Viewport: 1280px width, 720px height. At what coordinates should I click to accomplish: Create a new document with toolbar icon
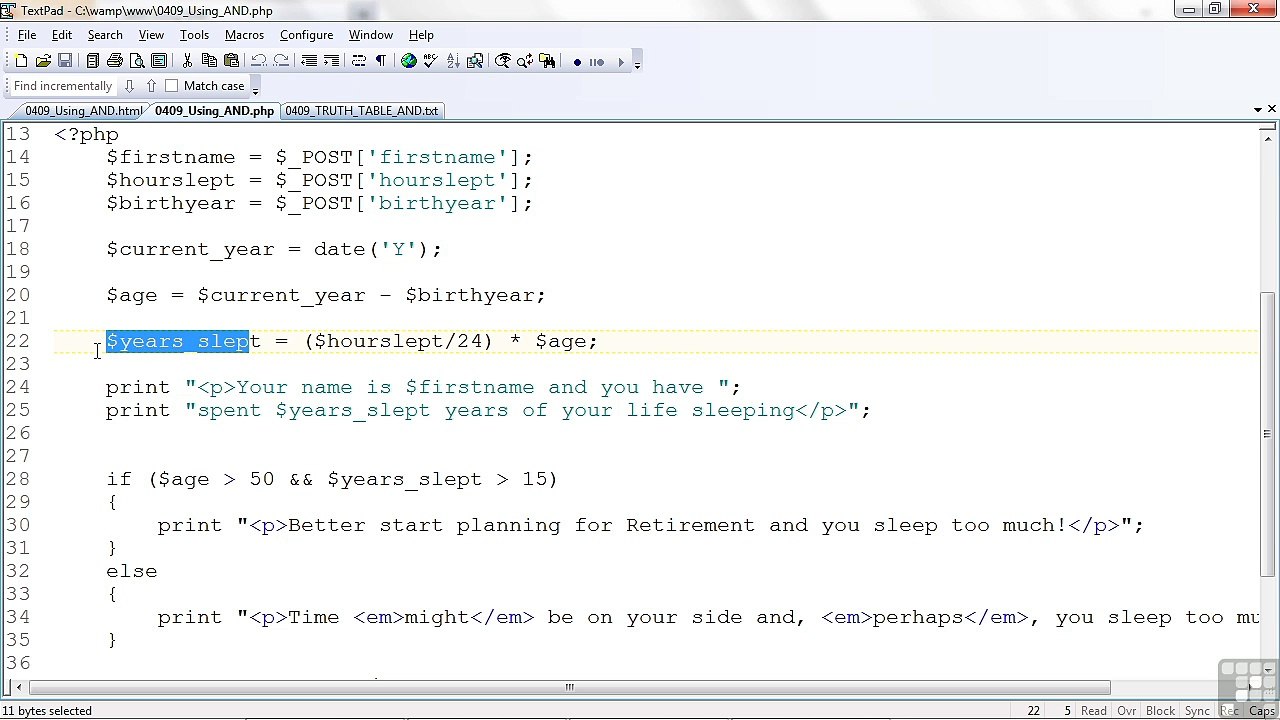click(21, 61)
